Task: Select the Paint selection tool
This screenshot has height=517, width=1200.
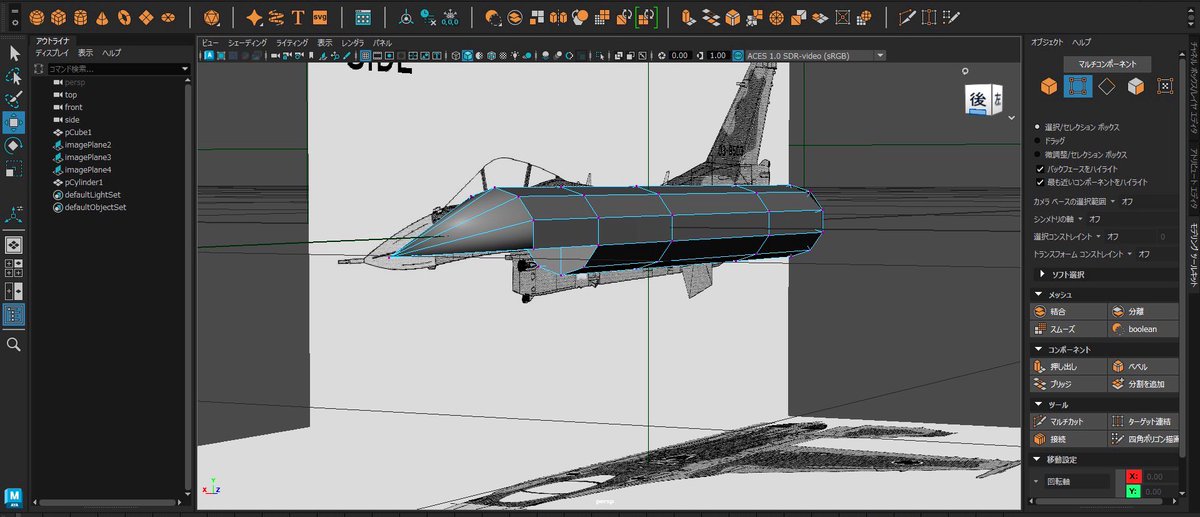Action: pyautogui.click(x=14, y=100)
